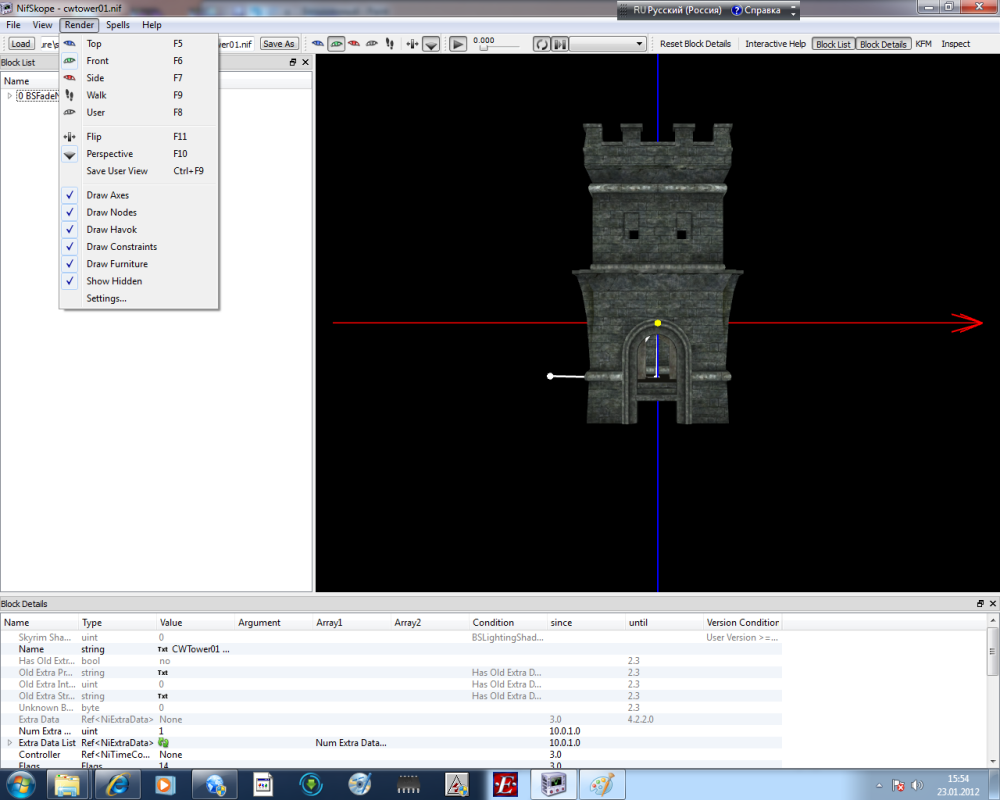Click the Version Condition column header
The width and height of the screenshot is (1000, 800).
[x=742, y=622]
